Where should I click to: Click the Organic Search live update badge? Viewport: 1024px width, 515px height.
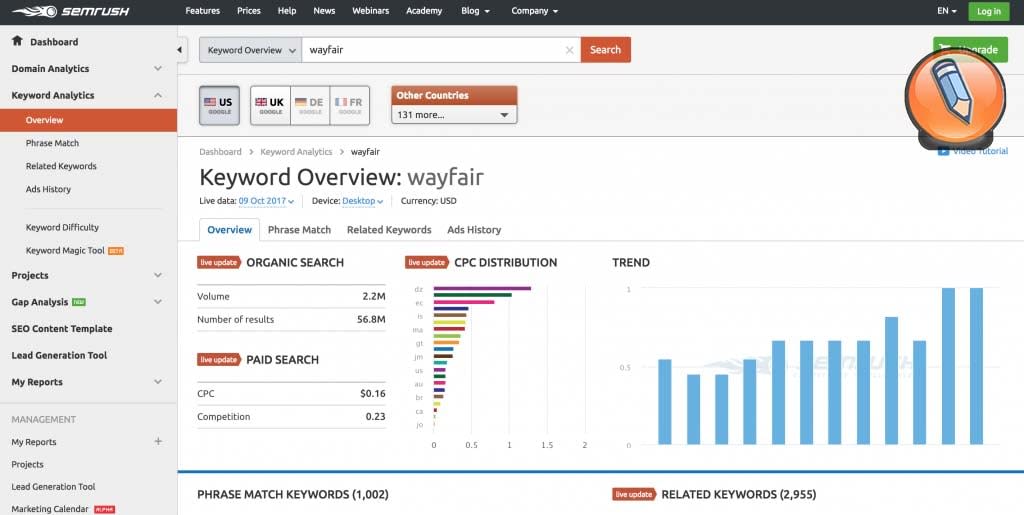tap(219, 262)
